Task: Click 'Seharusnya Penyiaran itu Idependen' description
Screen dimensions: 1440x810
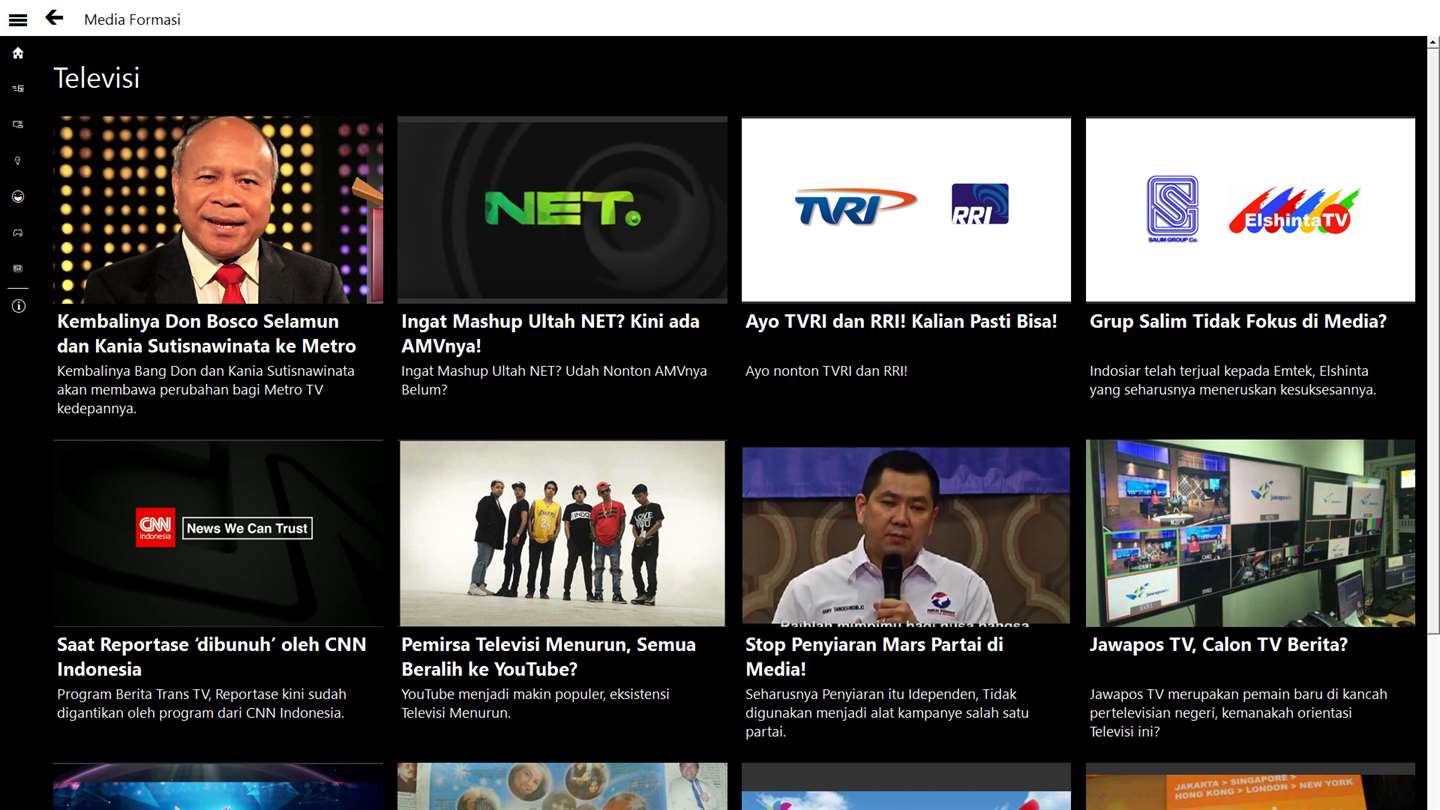Action: point(887,713)
